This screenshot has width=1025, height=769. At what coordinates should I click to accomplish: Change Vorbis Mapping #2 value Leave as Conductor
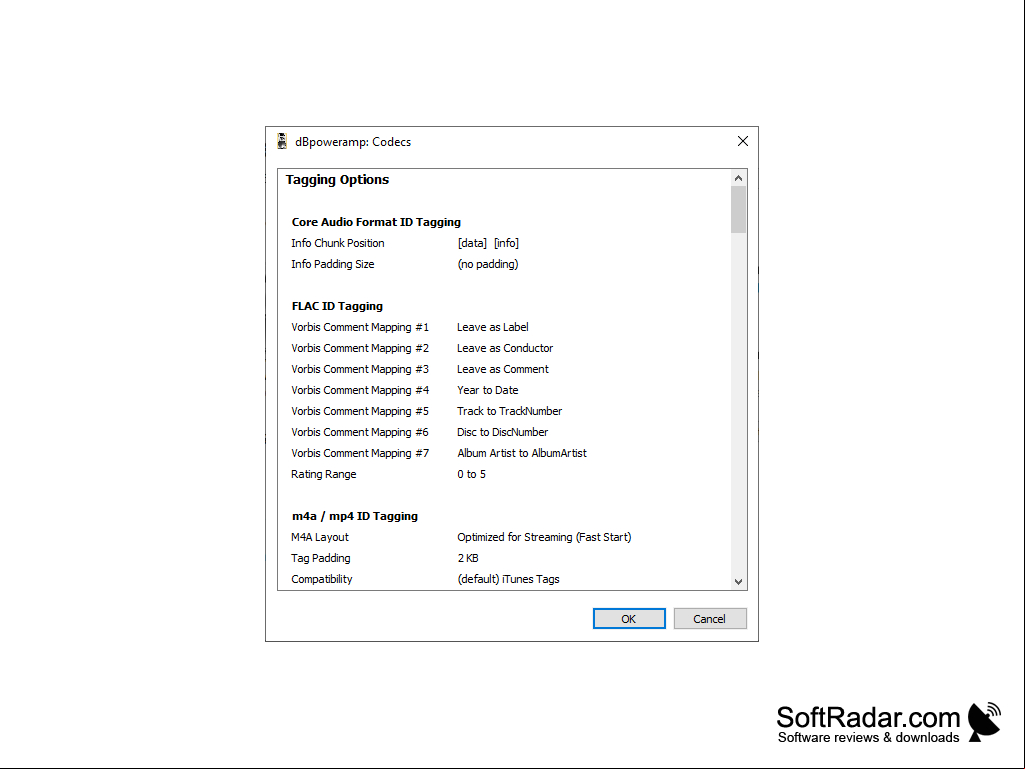coord(505,348)
